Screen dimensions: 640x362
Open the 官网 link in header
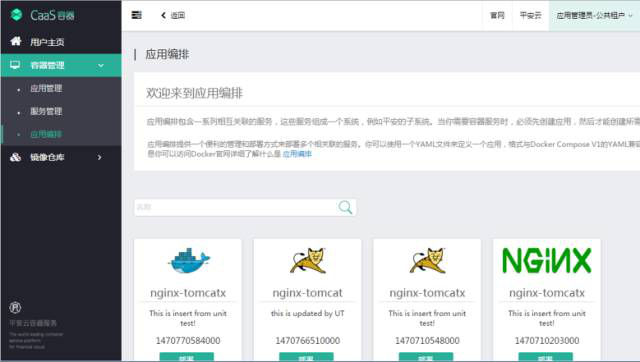point(497,16)
